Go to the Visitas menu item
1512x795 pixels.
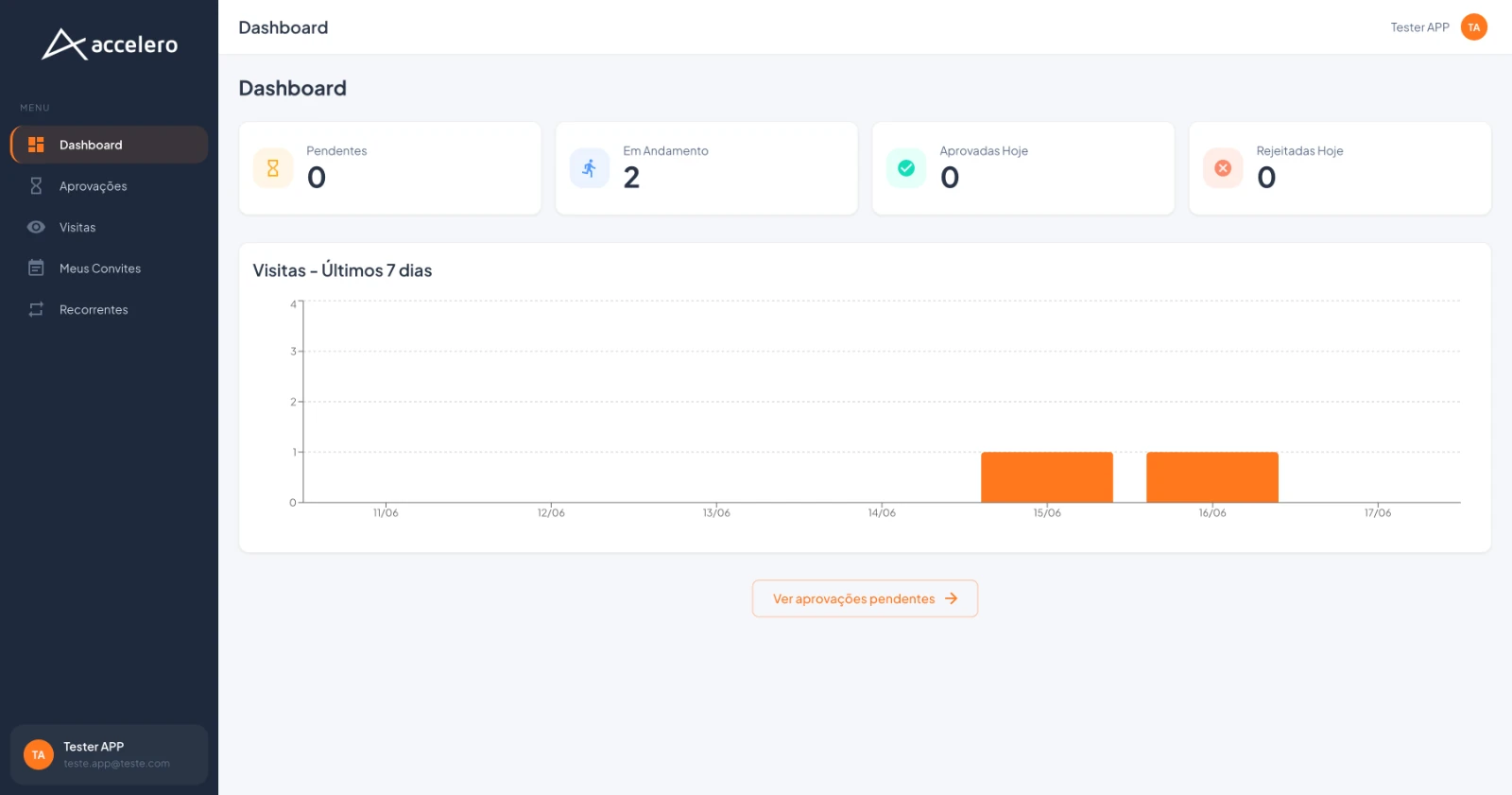point(110,227)
